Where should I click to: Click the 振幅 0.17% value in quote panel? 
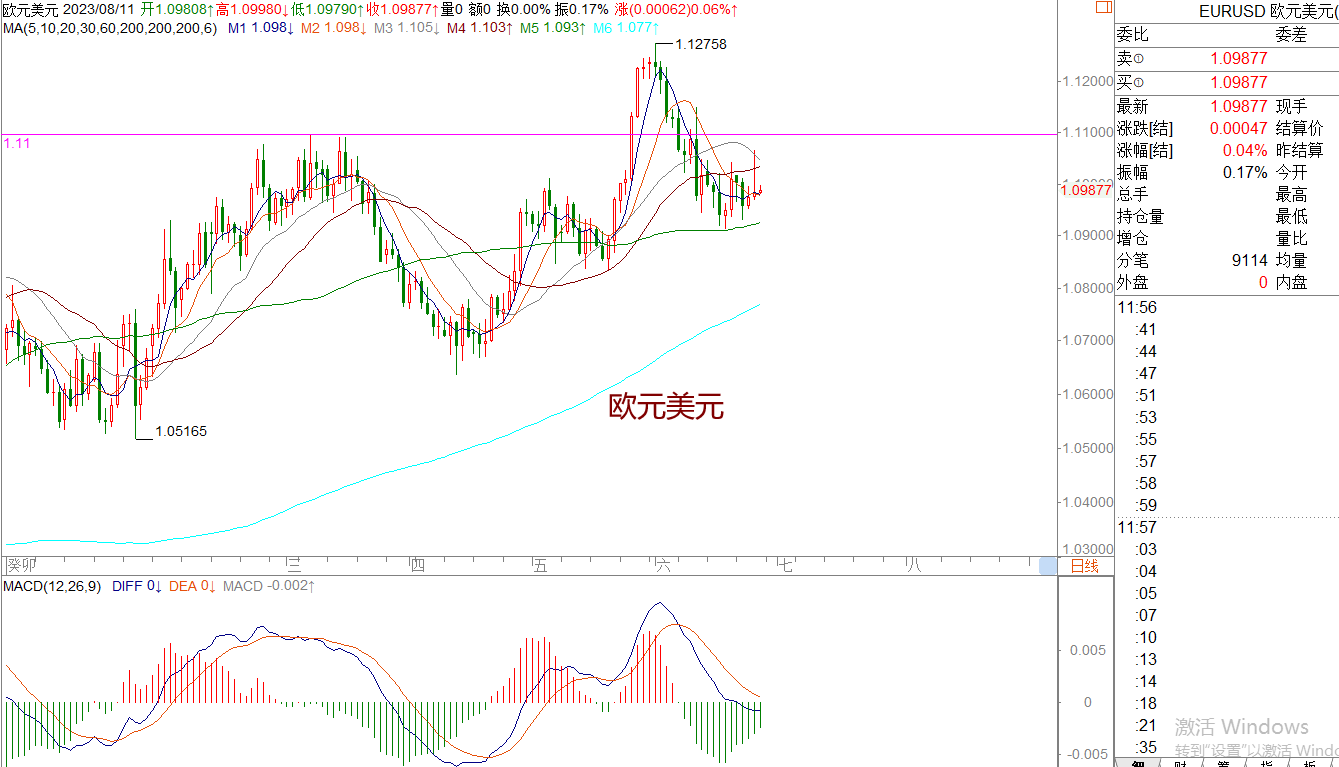coord(1246,173)
